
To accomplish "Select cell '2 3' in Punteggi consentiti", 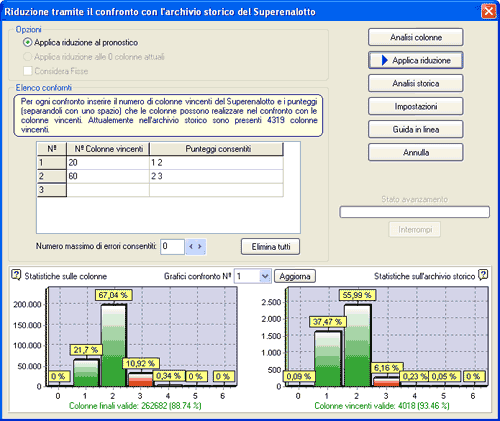I will [216, 176].
